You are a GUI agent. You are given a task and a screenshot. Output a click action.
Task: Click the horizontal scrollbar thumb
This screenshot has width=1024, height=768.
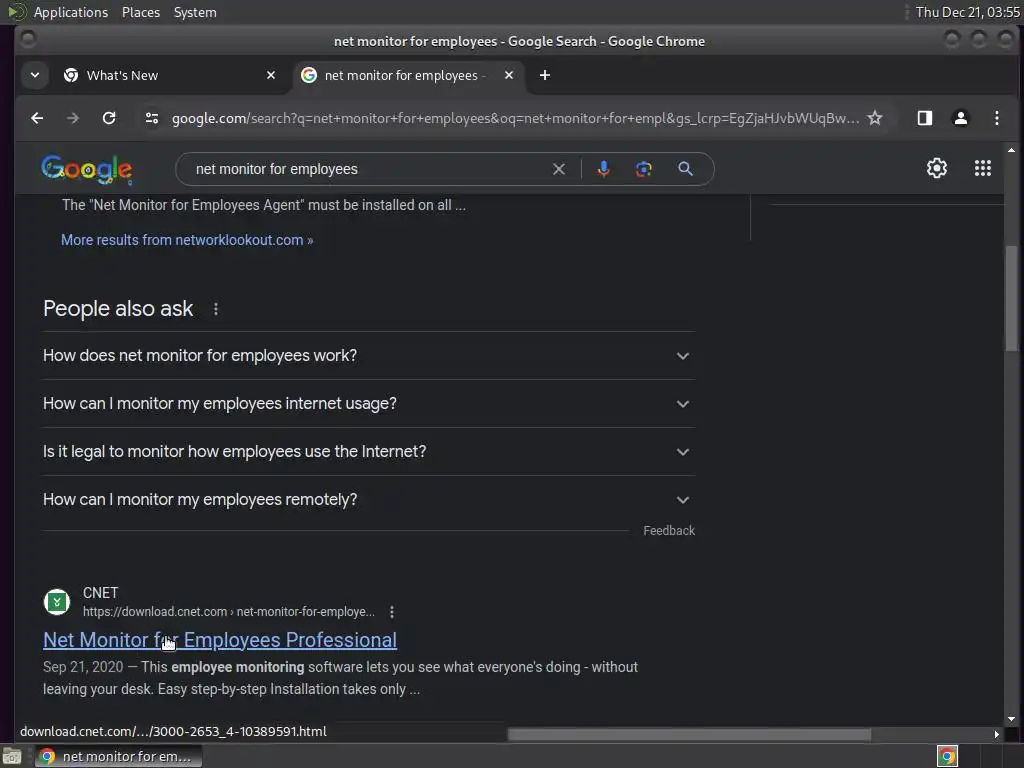(689, 735)
